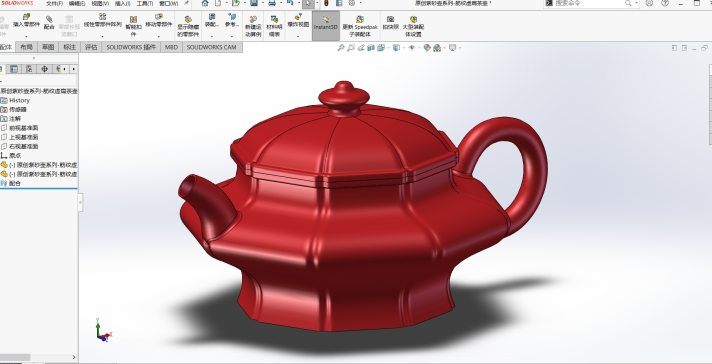Expand Linear Component Pattern dropdown arrow

click(103, 36)
